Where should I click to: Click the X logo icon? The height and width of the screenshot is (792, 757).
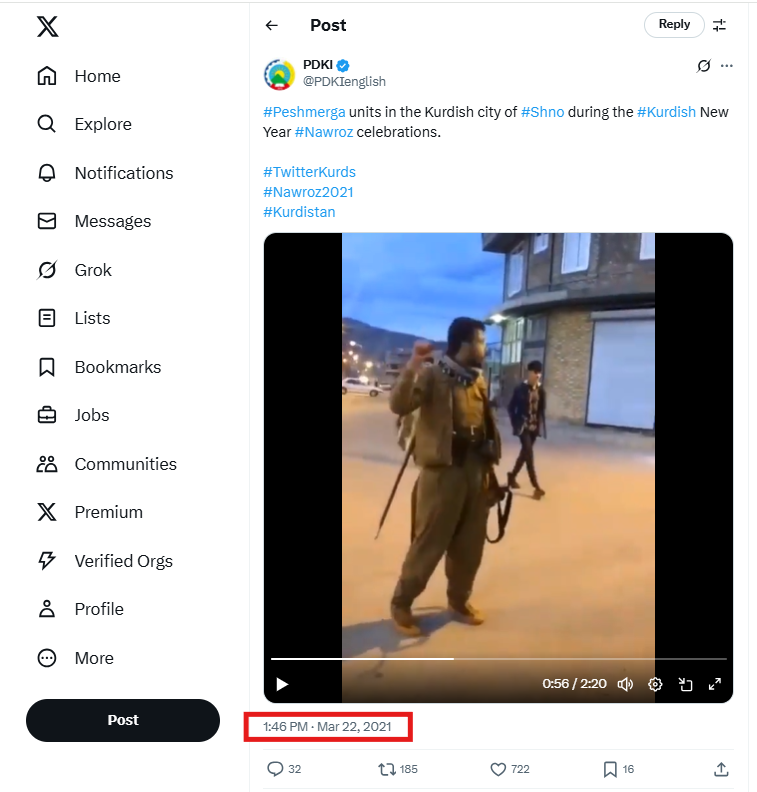47,27
